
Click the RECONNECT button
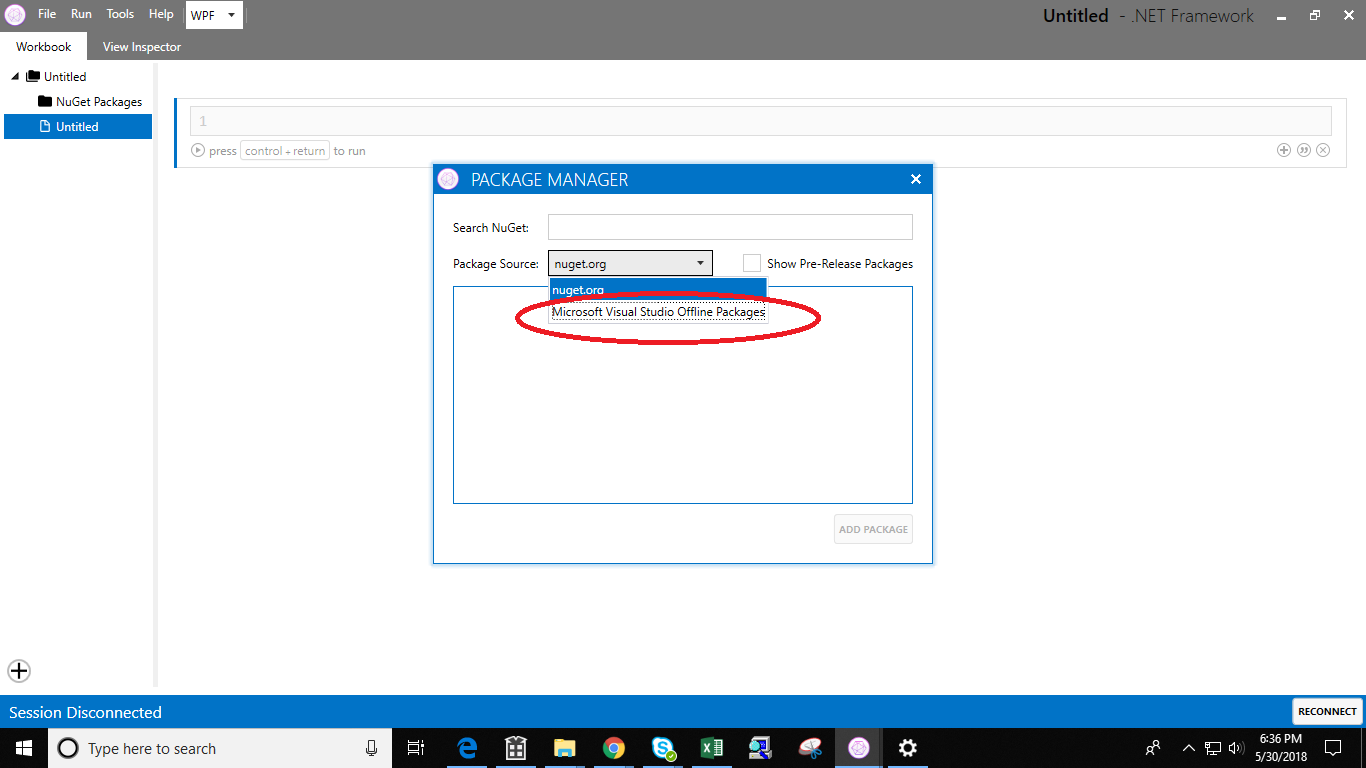(x=1327, y=712)
